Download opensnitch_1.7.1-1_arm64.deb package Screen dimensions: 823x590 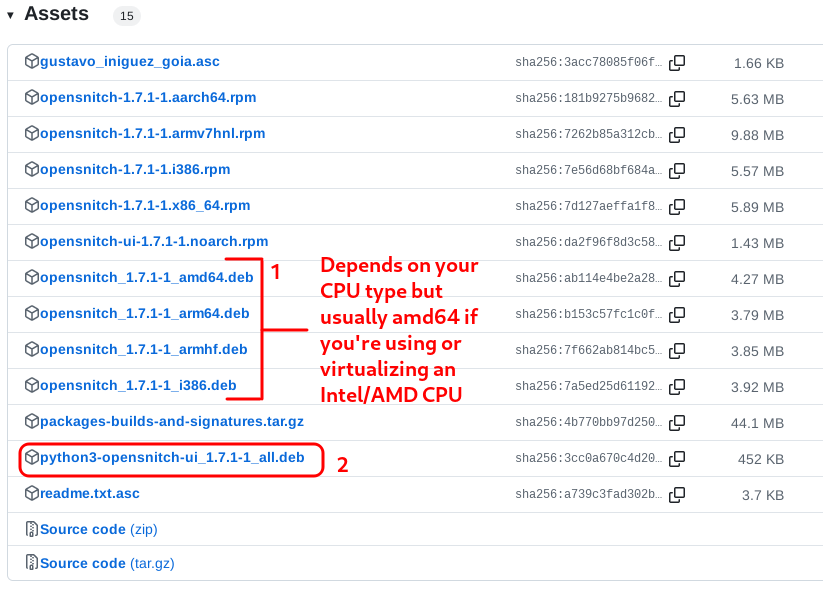[144, 313]
